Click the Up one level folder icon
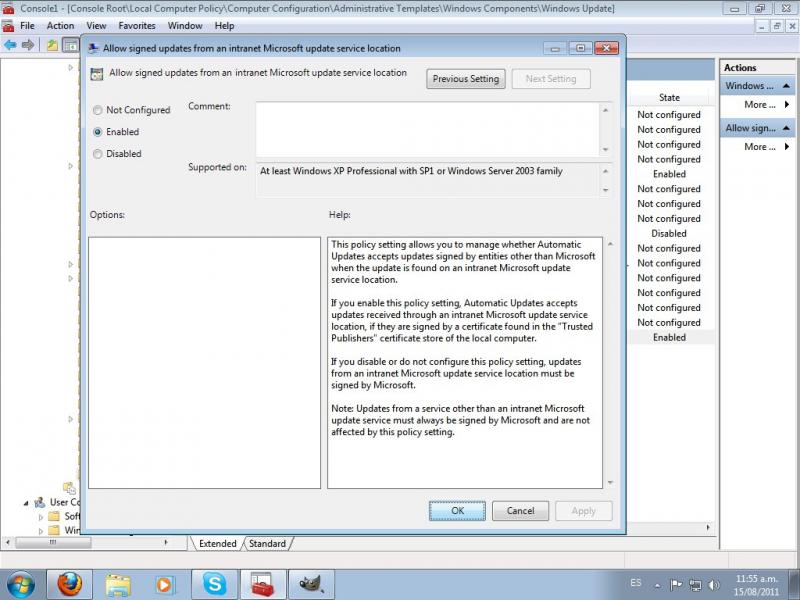The image size is (800, 600). click(x=53, y=45)
